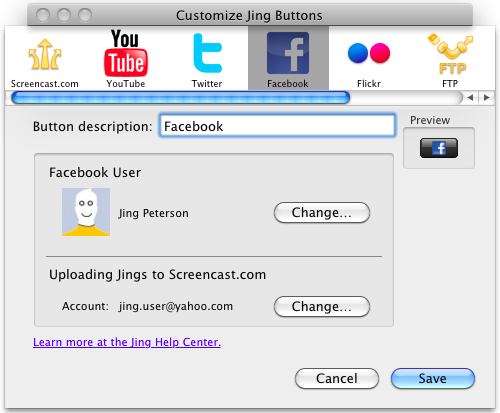Select the Flickr button icon
This screenshot has height=413, width=500.
click(369, 53)
